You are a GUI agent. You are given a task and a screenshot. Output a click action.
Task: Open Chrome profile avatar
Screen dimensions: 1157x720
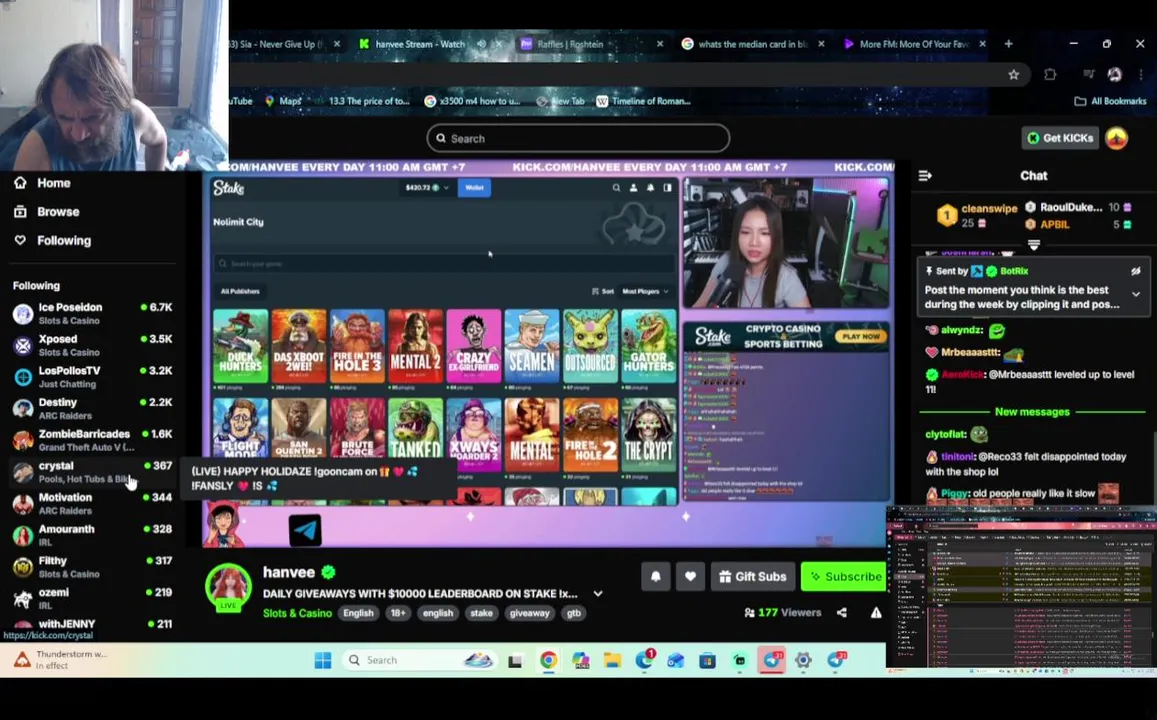point(1114,75)
